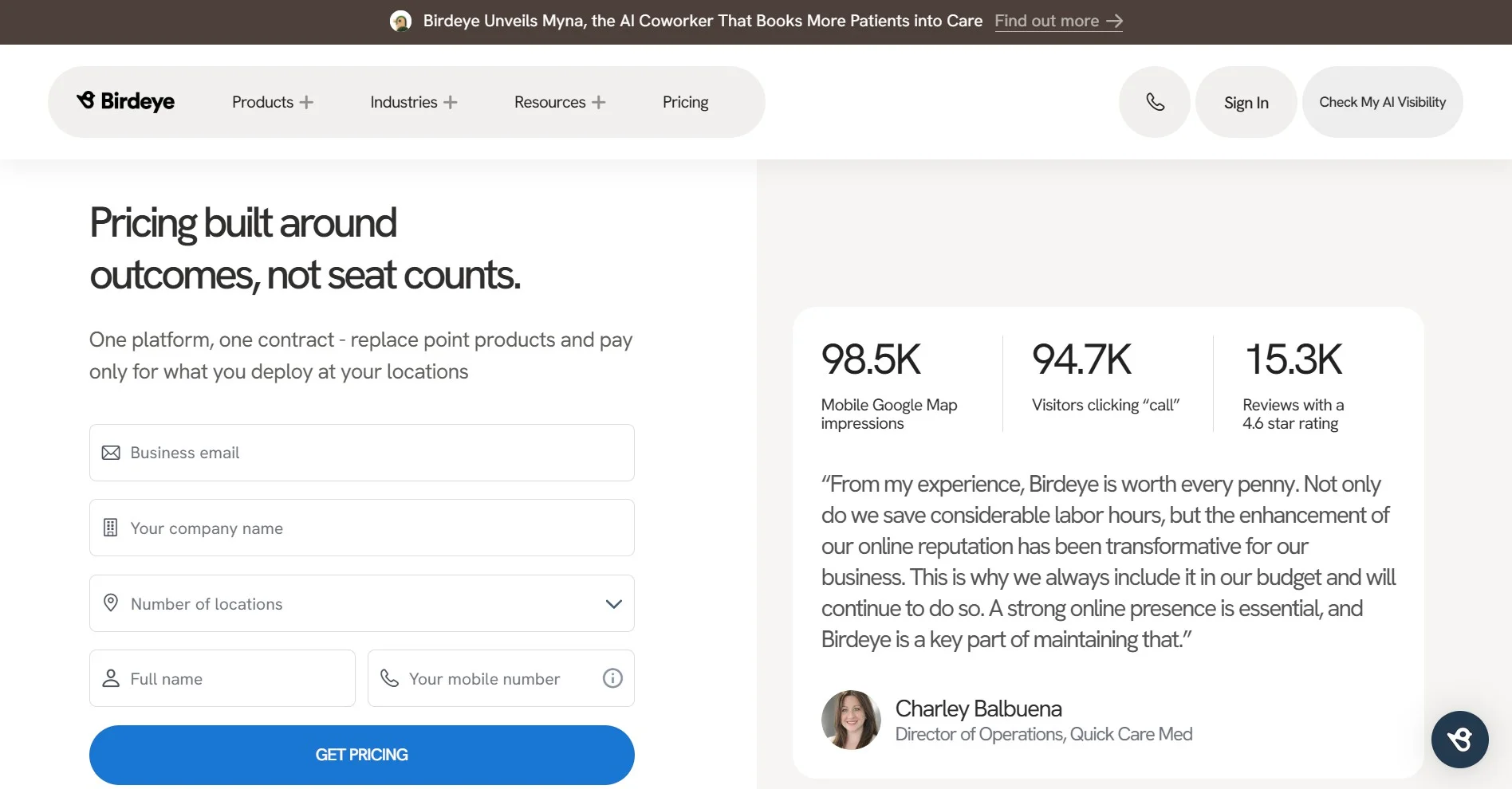The width and height of the screenshot is (1512, 789).
Task: Click the Sign In button
Action: (1246, 102)
